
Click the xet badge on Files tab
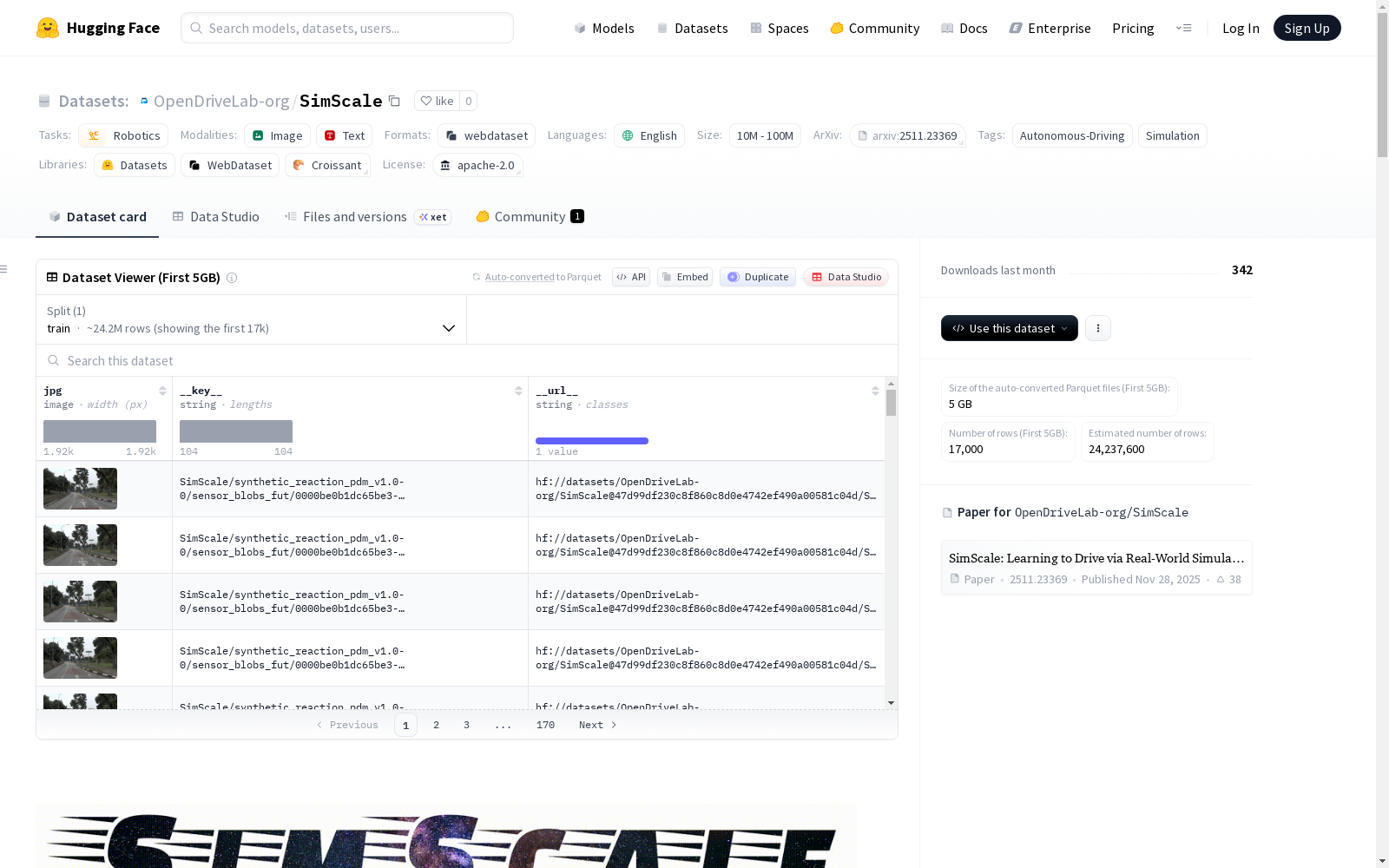pos(432,217)
